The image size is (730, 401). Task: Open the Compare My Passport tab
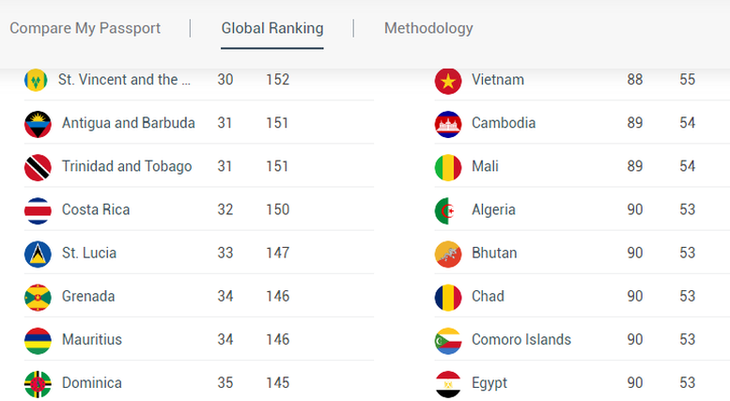[85, 28]
